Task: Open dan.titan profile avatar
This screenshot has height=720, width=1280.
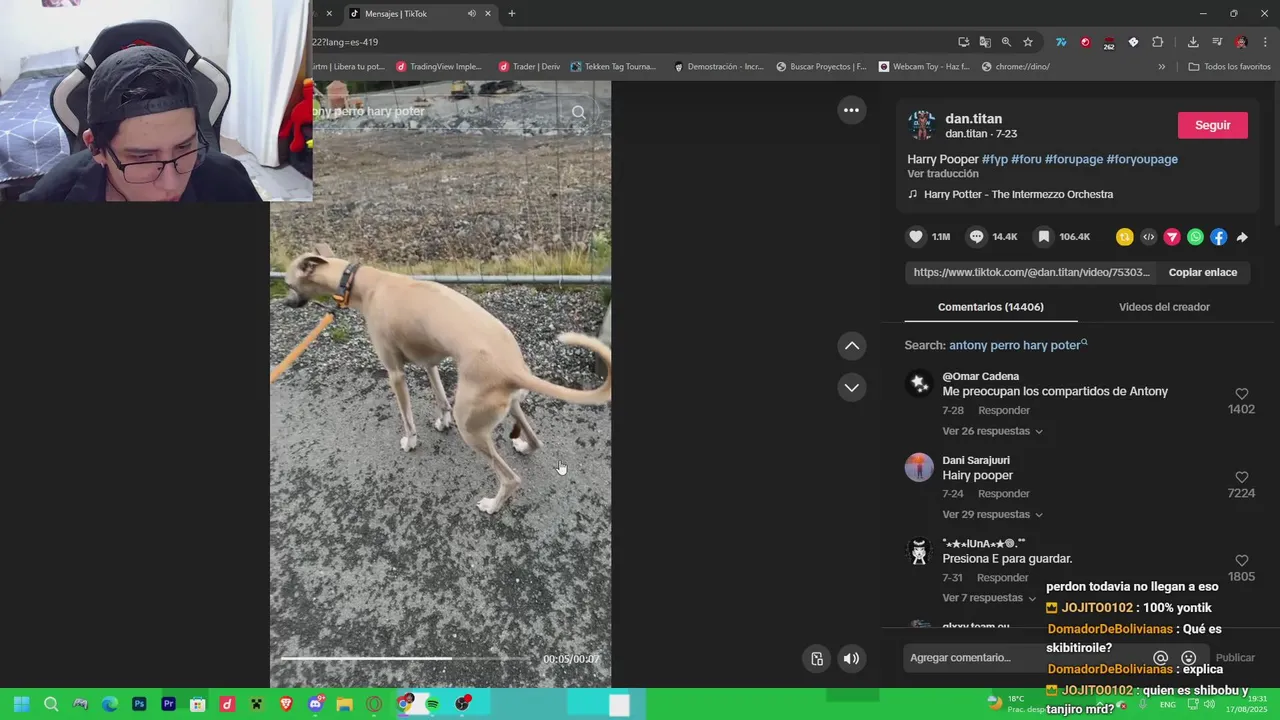Action: coord(921,125)
